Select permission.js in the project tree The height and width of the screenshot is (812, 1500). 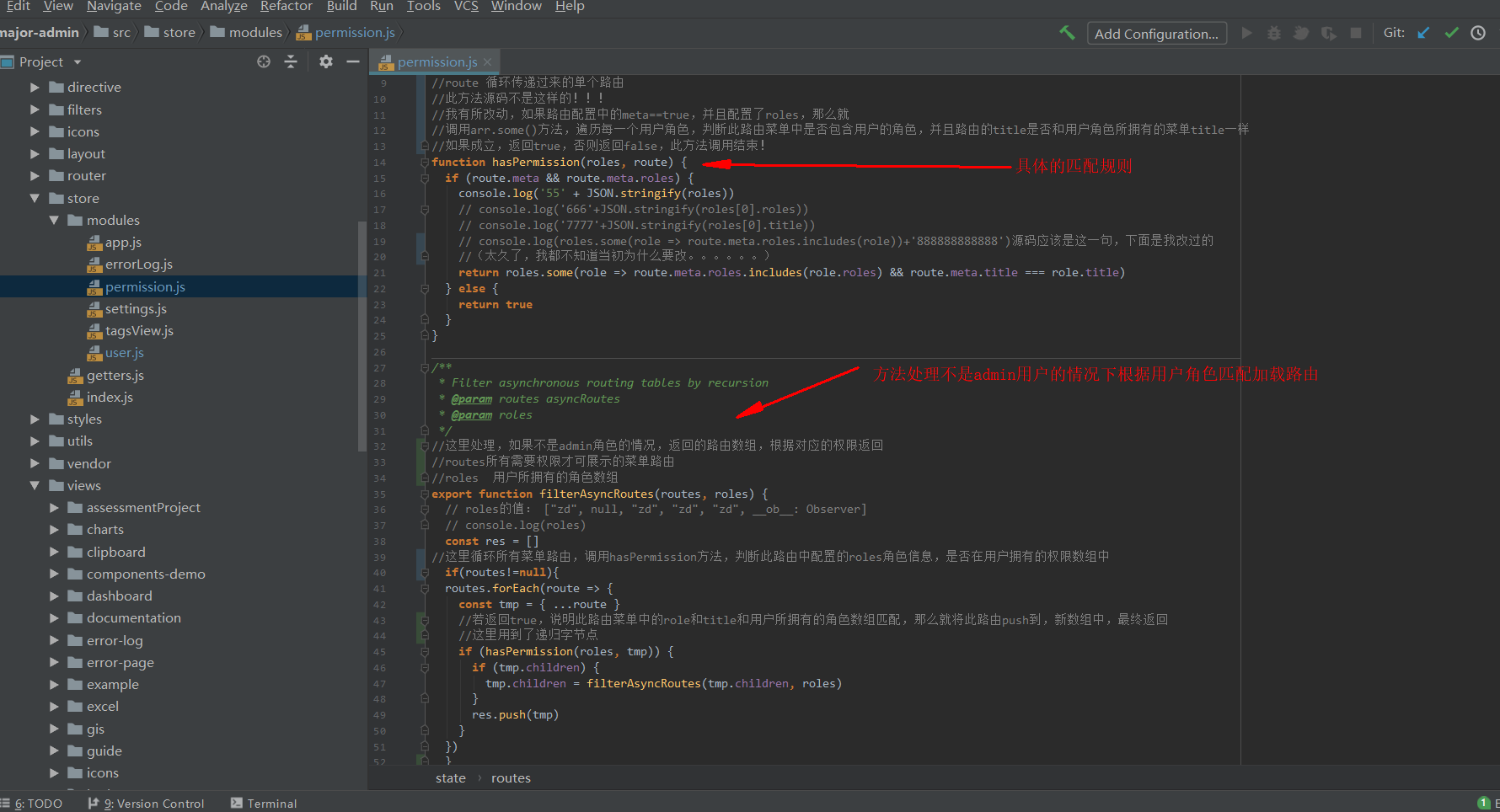point(145,286)
